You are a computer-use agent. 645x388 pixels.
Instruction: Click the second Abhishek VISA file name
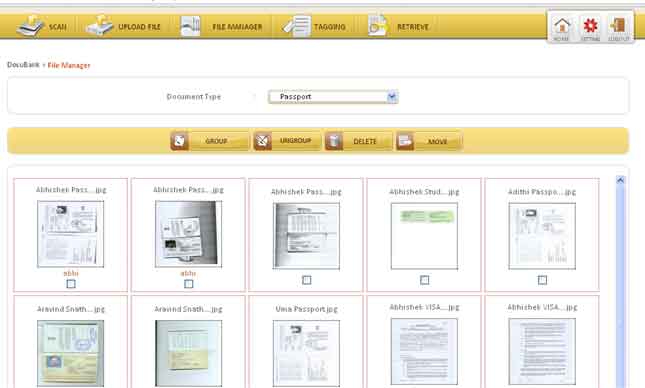[x=542, y=307]
